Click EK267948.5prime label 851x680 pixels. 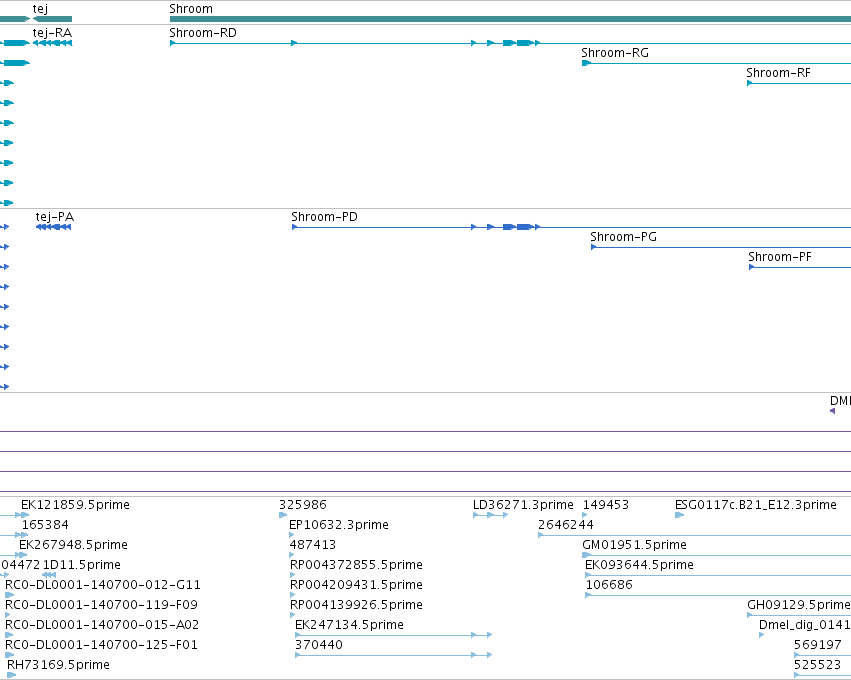[73, 544]
